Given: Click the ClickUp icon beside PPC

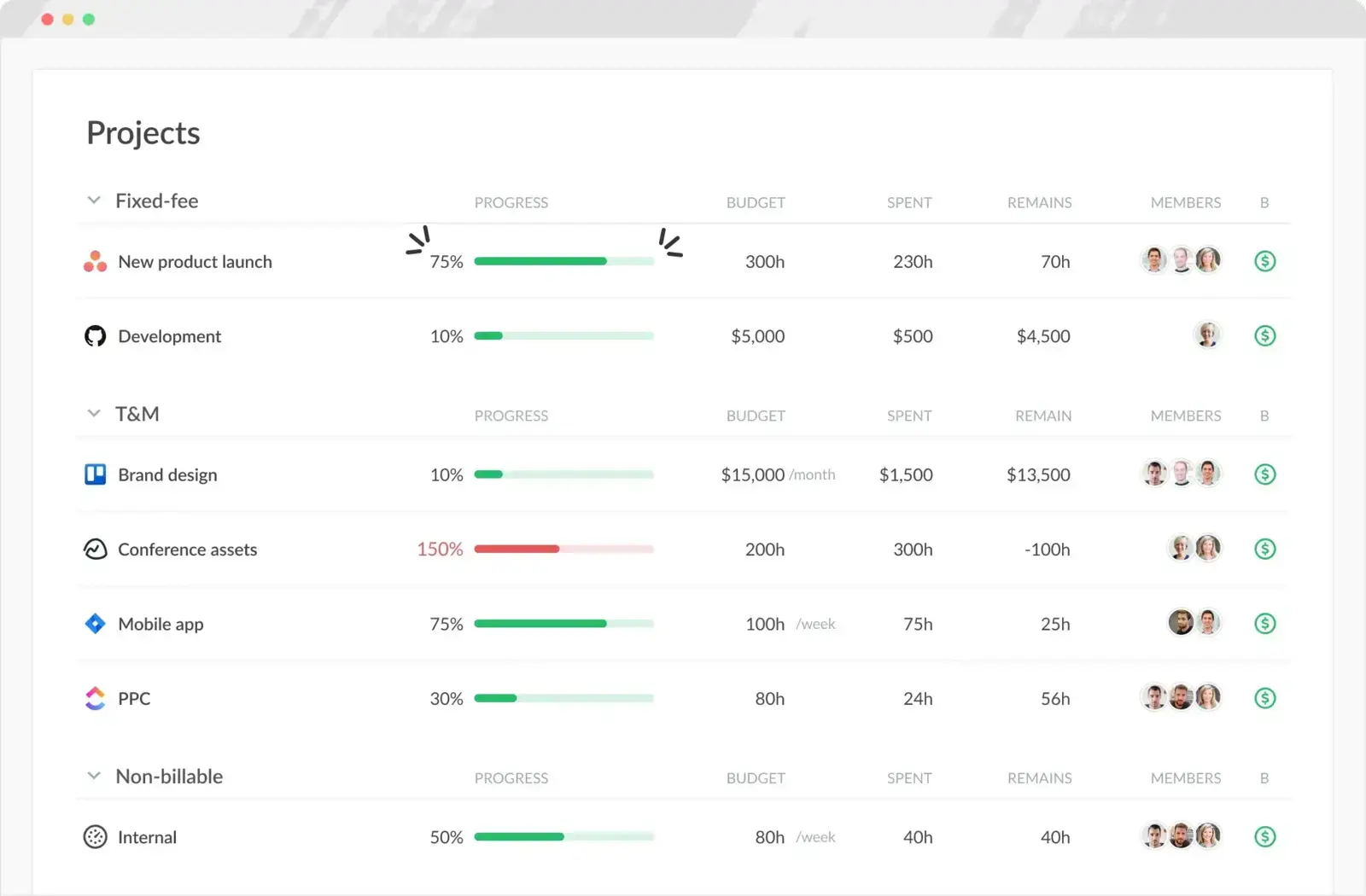Looking at the screenshot, I should 95,698.
